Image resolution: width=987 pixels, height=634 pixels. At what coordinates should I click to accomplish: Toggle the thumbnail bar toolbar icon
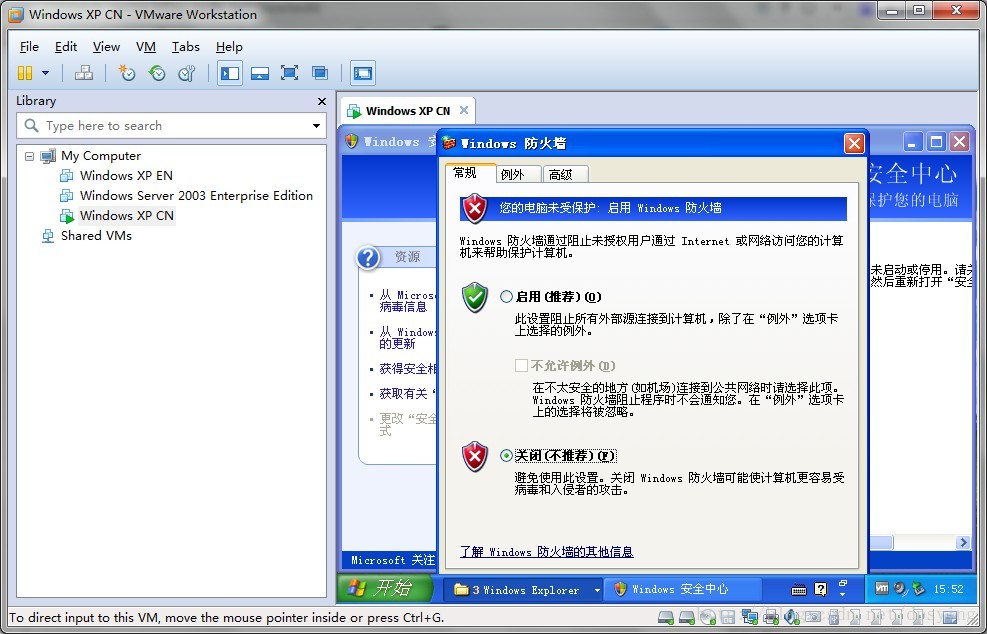tap(259, 73)
